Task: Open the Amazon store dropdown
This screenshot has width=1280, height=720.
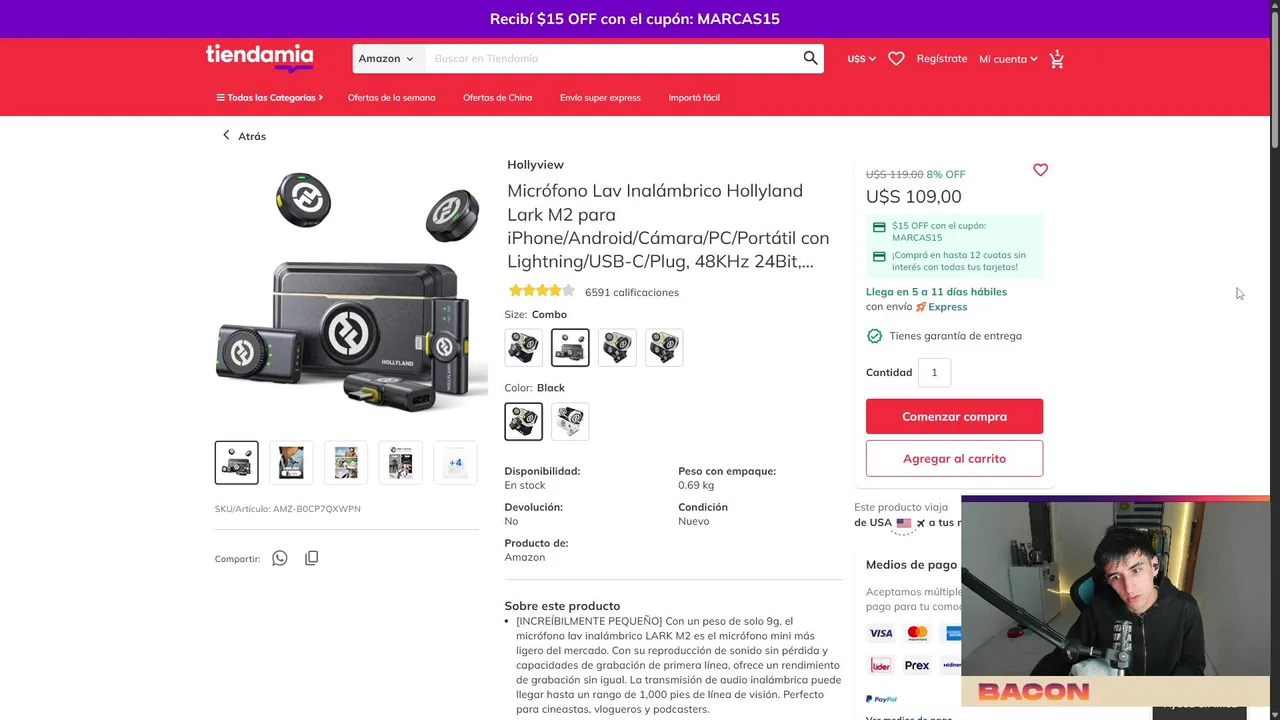Action: (x=388, y=58)
